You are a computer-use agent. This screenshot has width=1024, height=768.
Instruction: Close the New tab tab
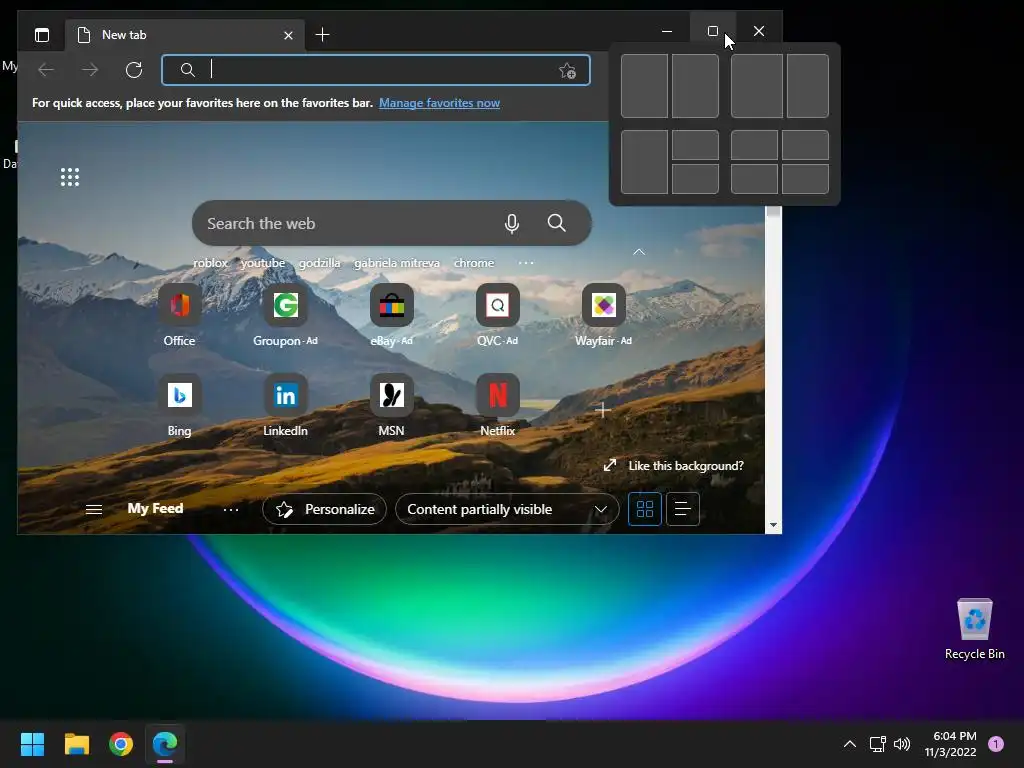[288, 35]
